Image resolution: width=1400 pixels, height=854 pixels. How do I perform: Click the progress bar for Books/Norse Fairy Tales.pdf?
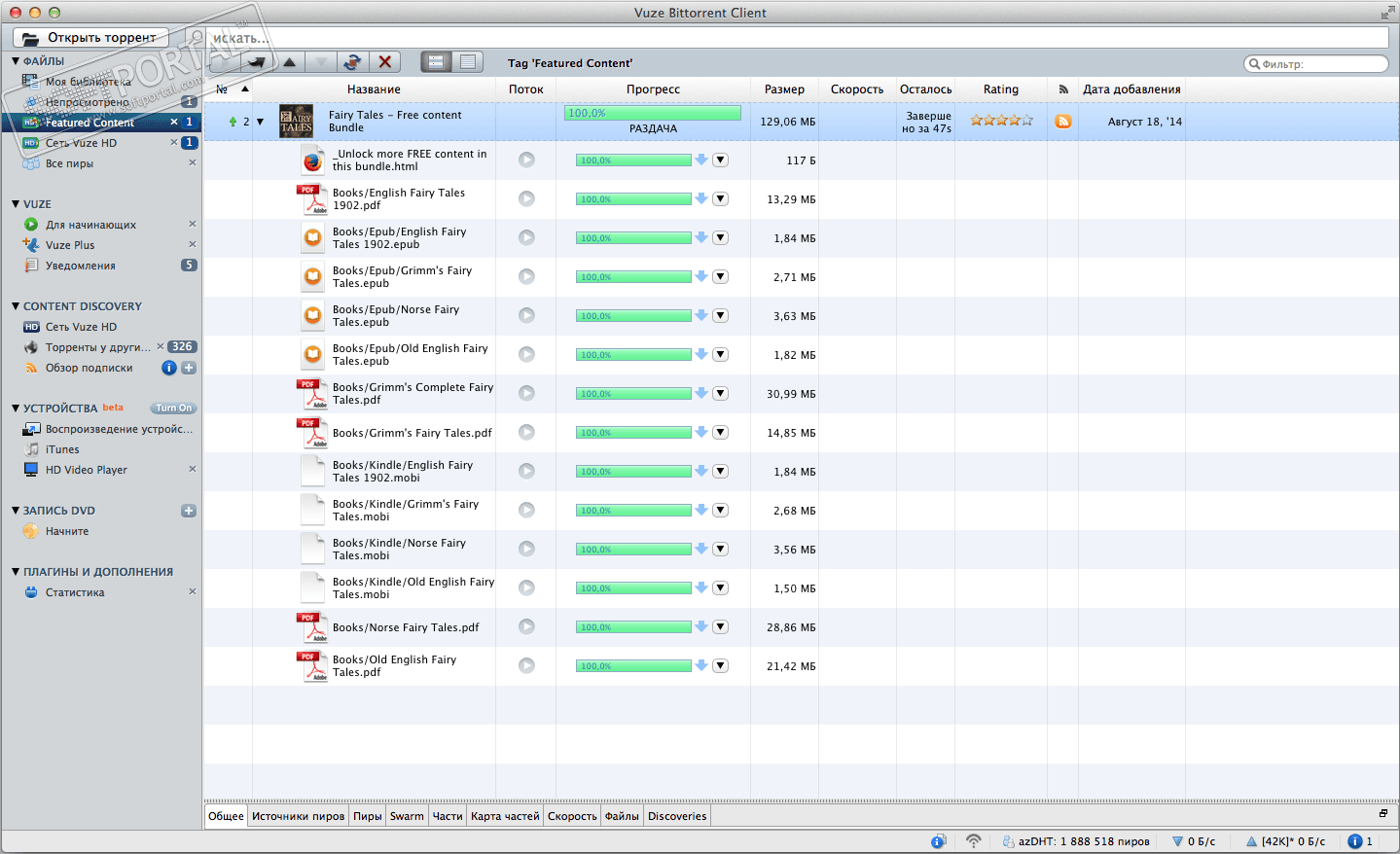[x=633, y=627]
